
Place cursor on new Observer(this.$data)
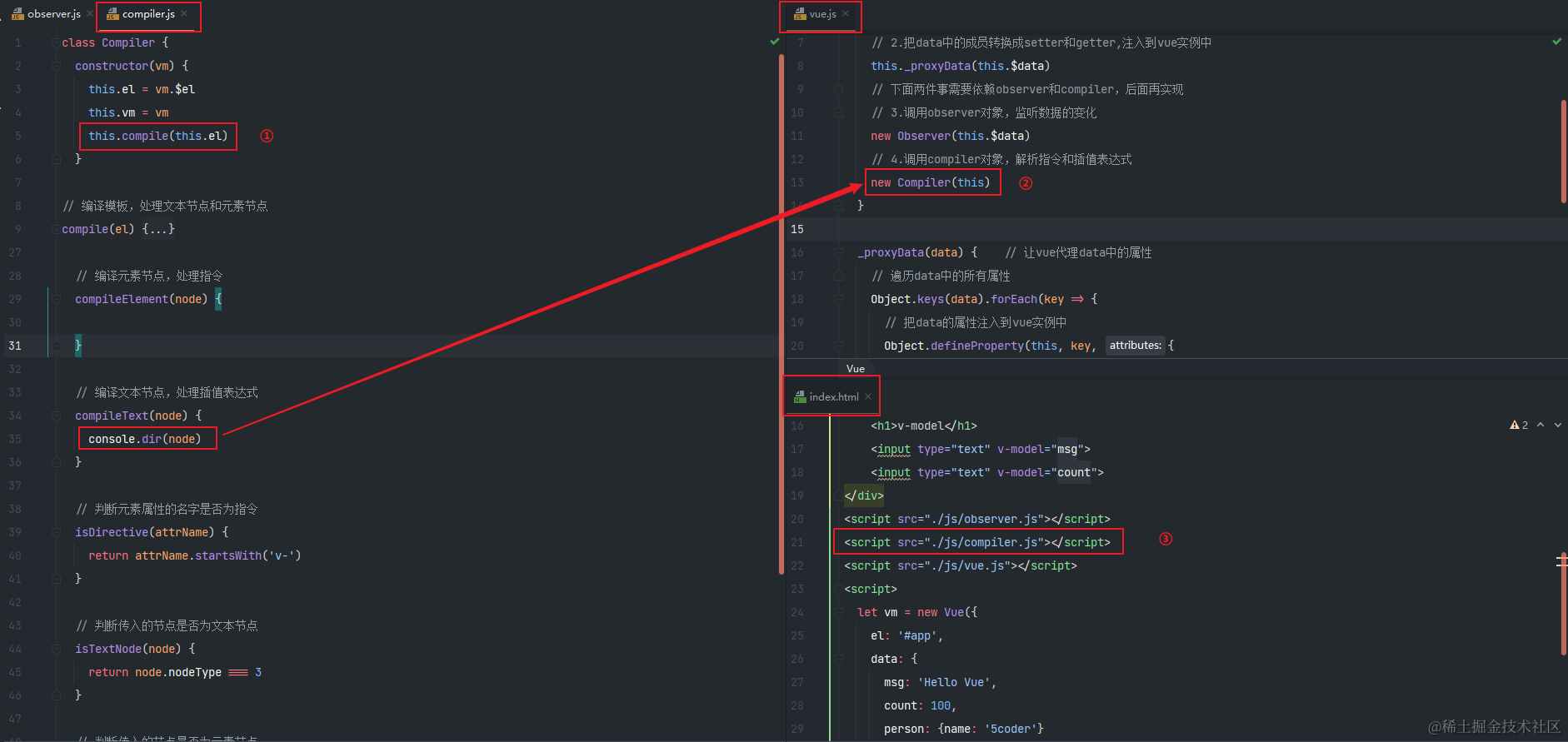click(951, 136)
